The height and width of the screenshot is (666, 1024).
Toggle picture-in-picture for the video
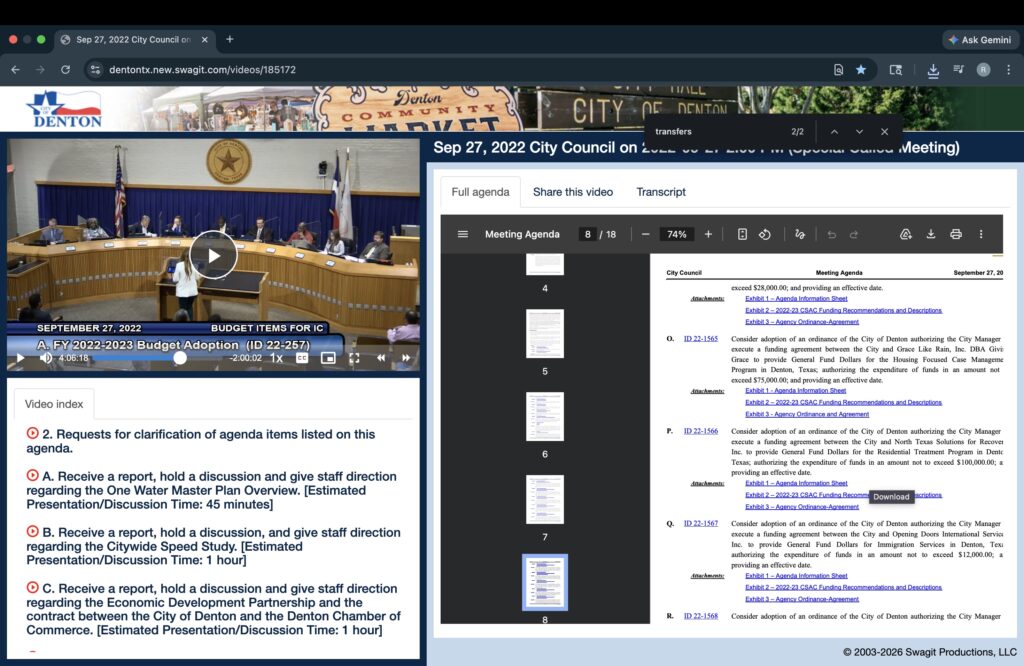[x=328, y=358]
